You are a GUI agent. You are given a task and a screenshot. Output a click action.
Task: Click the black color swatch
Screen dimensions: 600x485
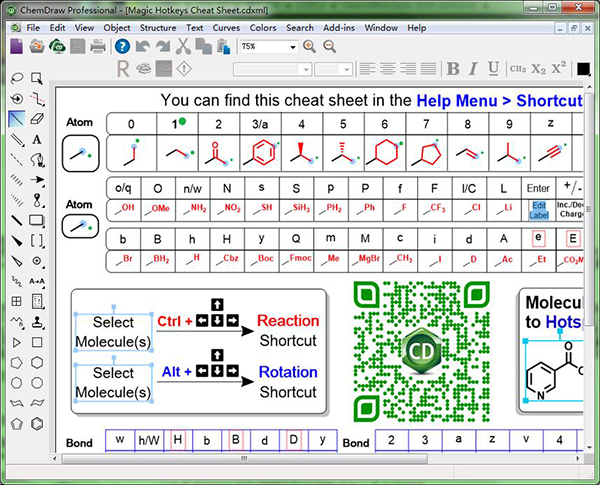[x=583, y=69]
